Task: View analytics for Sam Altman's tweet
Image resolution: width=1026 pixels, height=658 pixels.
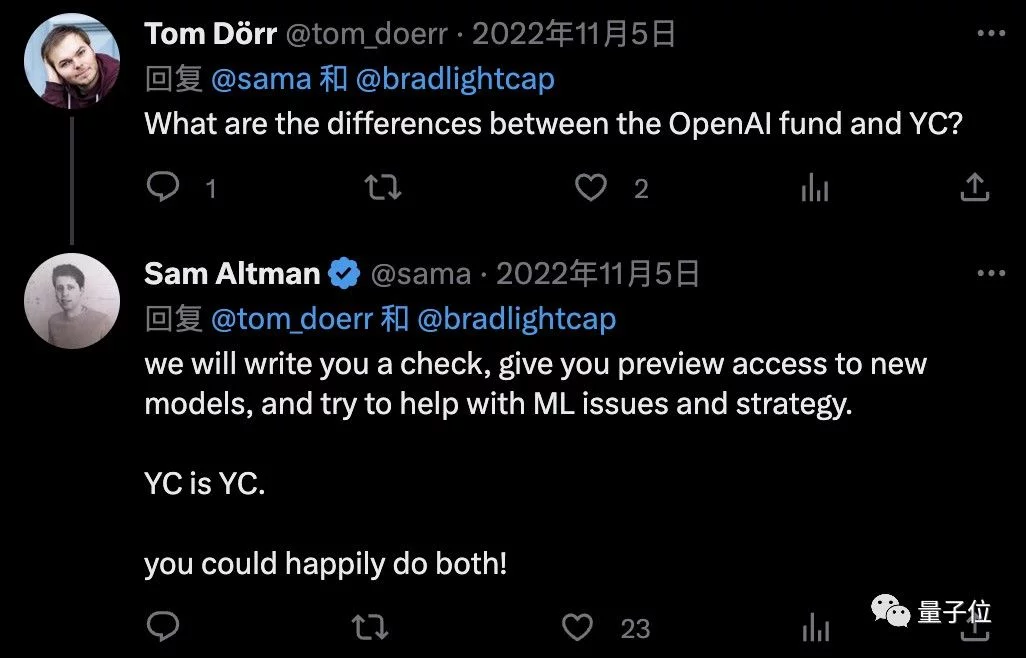Action: 815,627
